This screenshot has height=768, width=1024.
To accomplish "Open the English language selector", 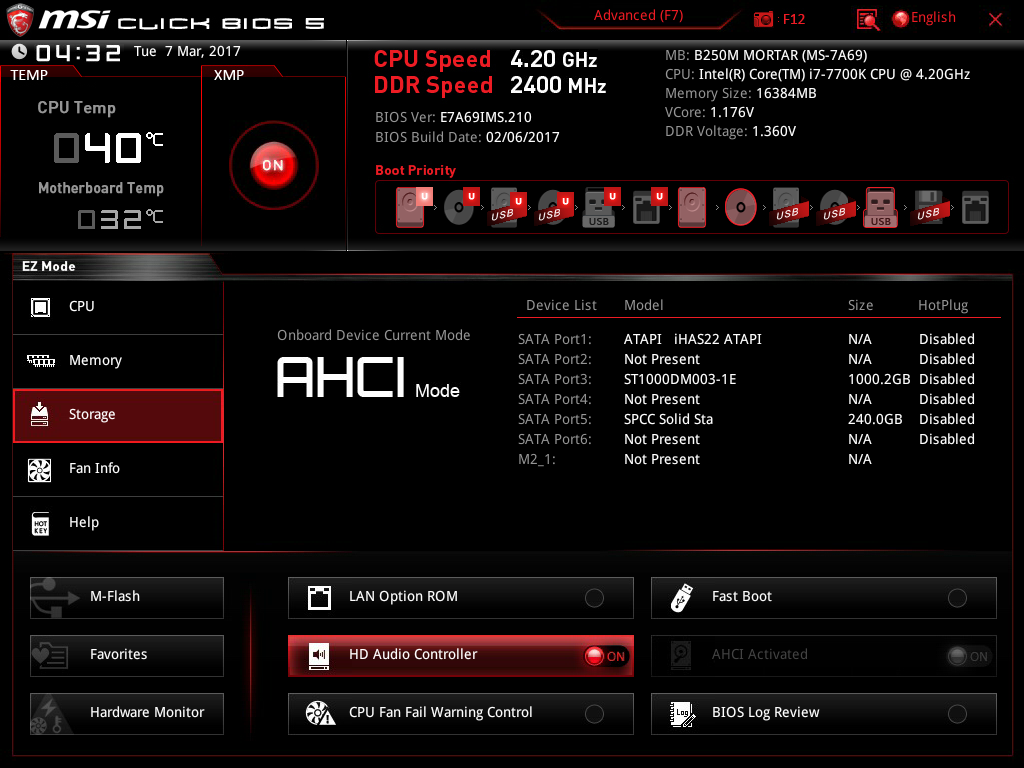I will tap(924, 18).
